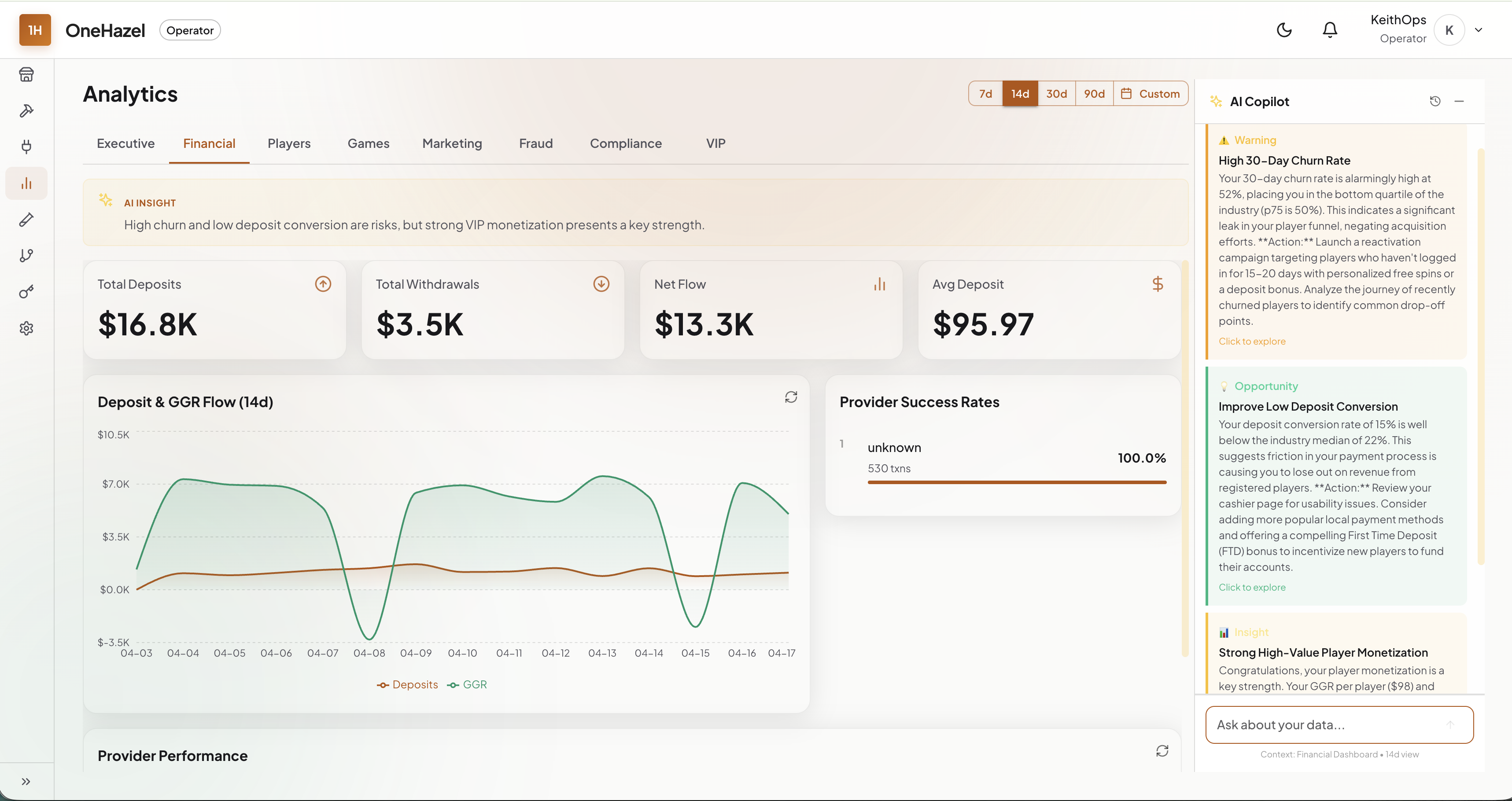Click the Opportunity lightbulb icon
Image resolution: width=1512 pixels, height=801 pixels.
[x=1224, y=386]
